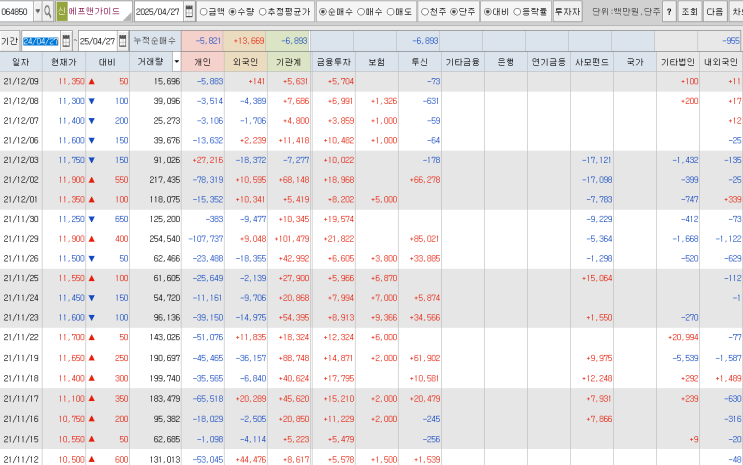Click the 대비 column header
The image size is (743, 465).
[x=107, y=62]
